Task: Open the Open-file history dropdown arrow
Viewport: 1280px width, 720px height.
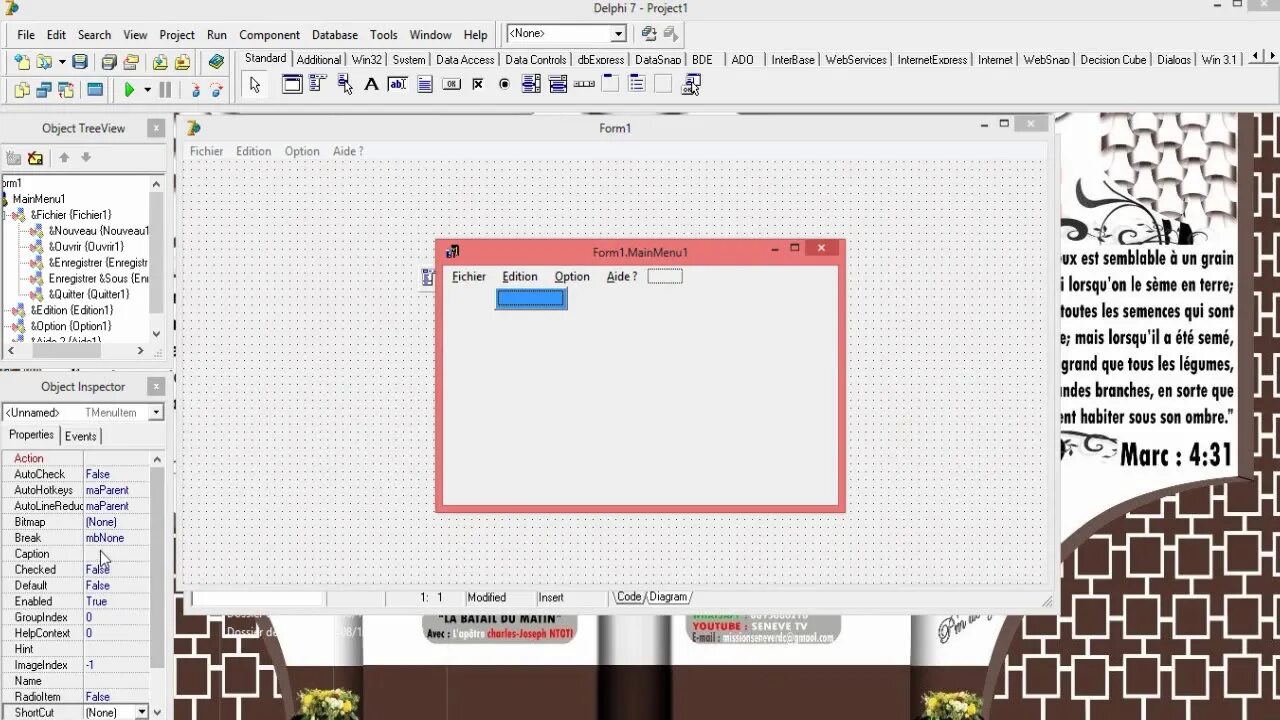Action: 62,62
